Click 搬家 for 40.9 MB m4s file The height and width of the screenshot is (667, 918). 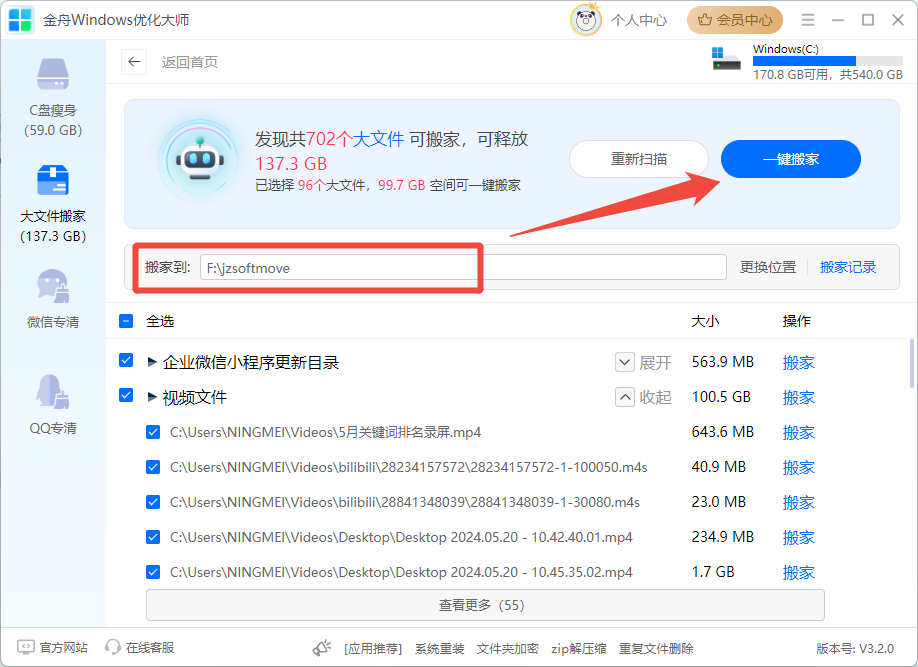[799, 468]
